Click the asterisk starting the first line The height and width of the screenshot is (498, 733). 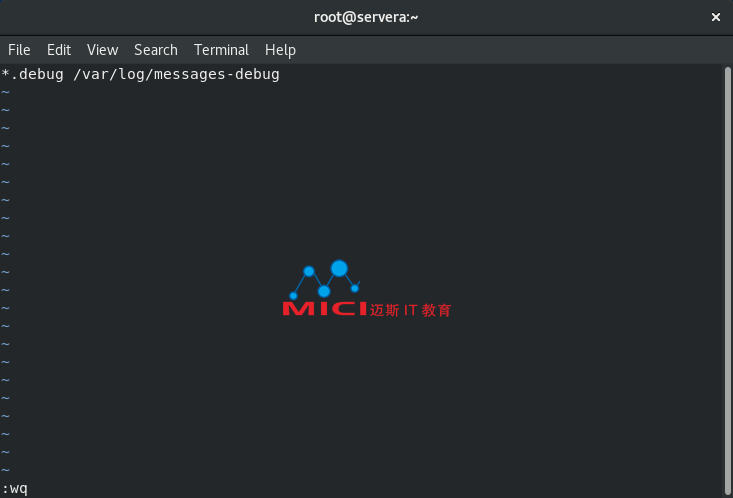tap(6, 73)
